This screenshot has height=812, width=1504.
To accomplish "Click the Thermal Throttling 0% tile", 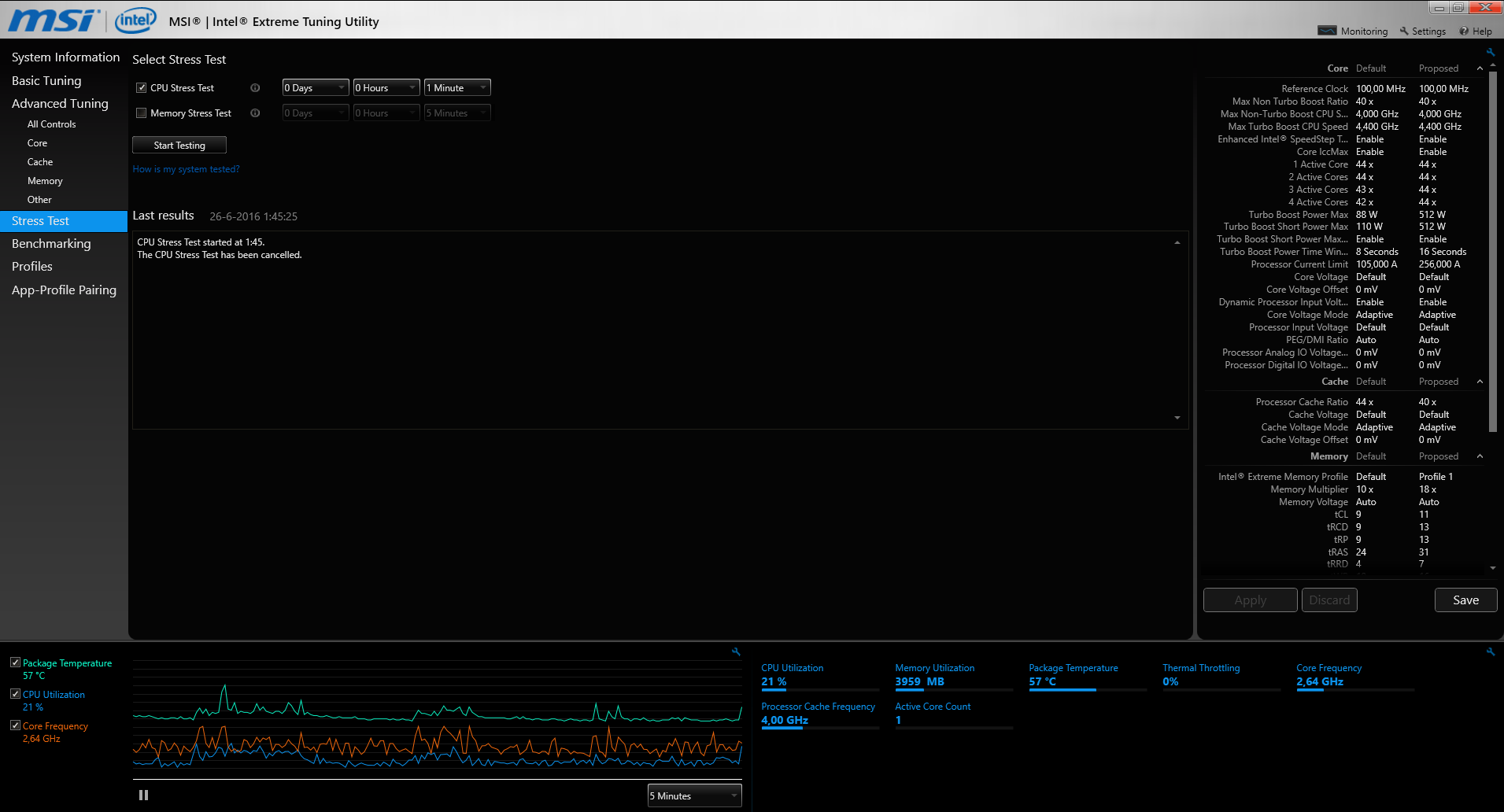I will point(1221,676).
